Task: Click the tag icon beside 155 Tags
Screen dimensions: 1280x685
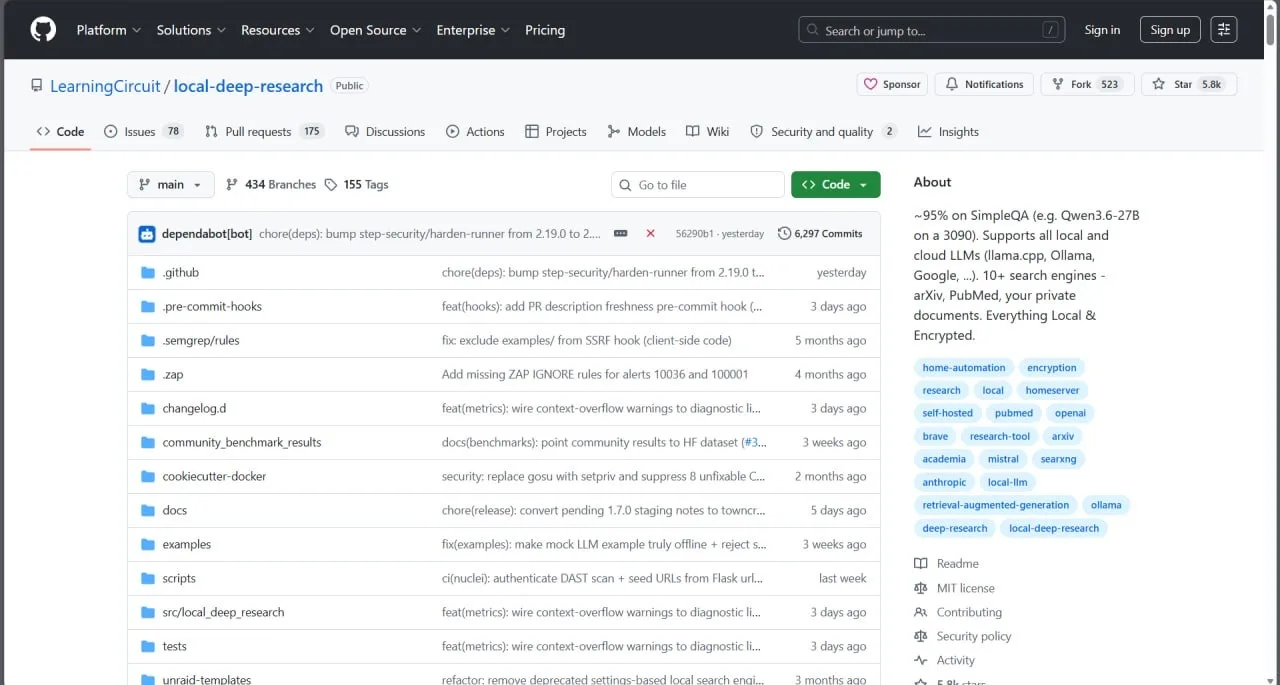Action: click(331, 185)
